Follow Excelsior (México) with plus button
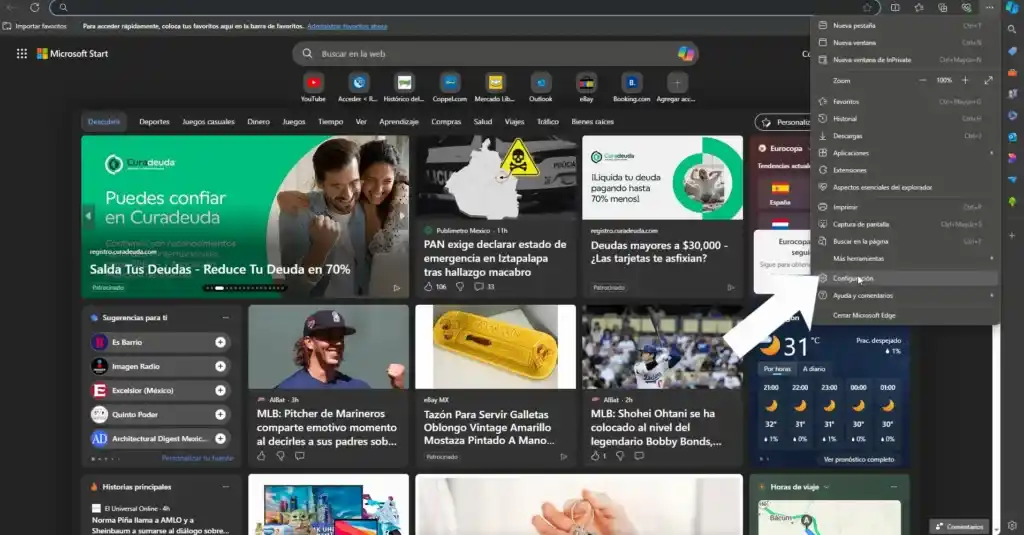The width and height of the screenshot is (1024, 535). [221, 391]
